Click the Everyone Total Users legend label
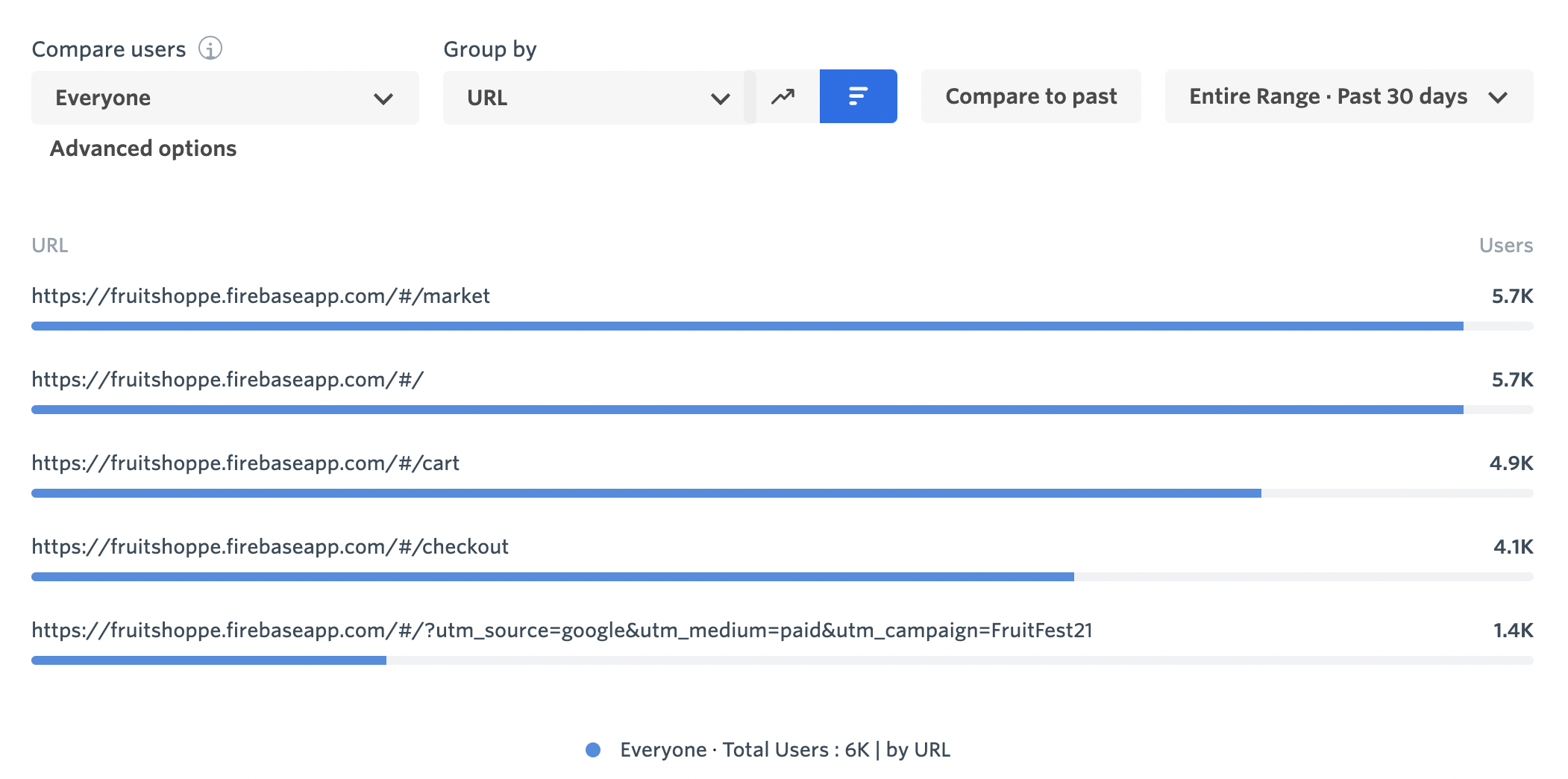The image size is (1568, 779). (x=785, y=750)
